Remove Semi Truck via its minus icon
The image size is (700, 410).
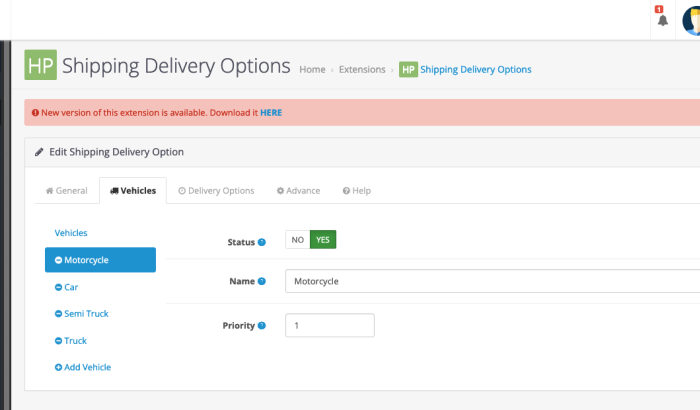58,314
